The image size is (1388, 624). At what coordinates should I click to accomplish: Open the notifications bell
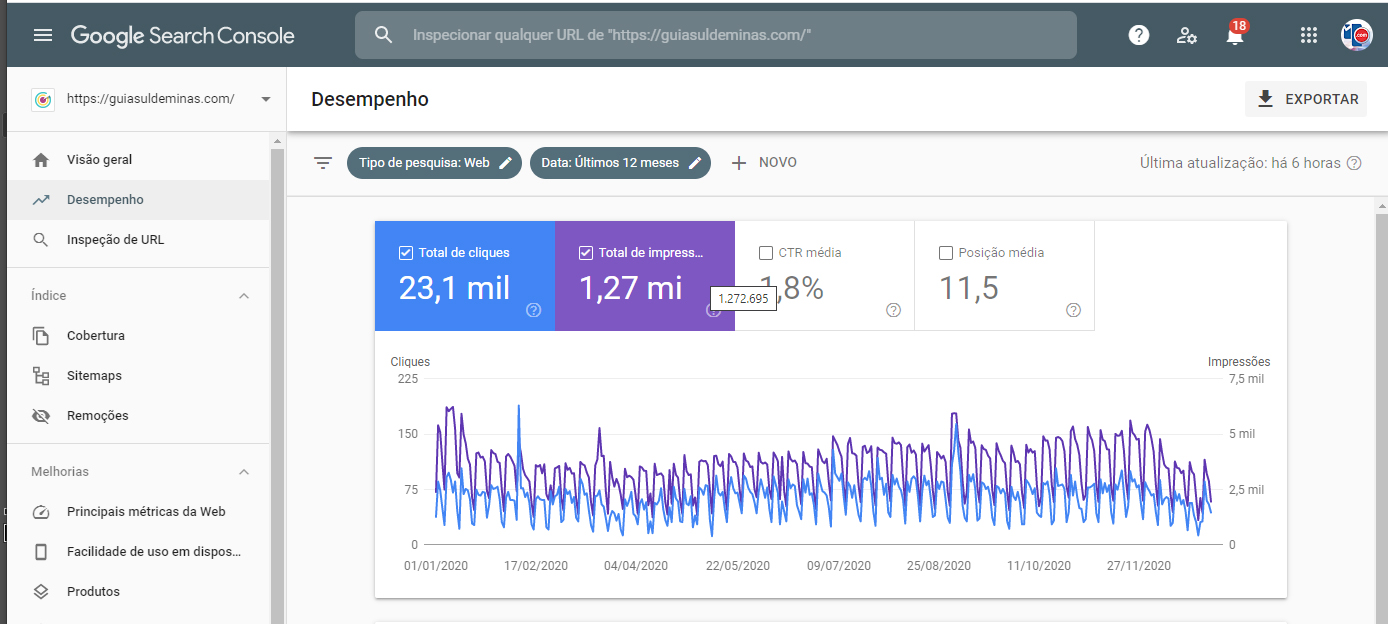(x=1235, y=37)
